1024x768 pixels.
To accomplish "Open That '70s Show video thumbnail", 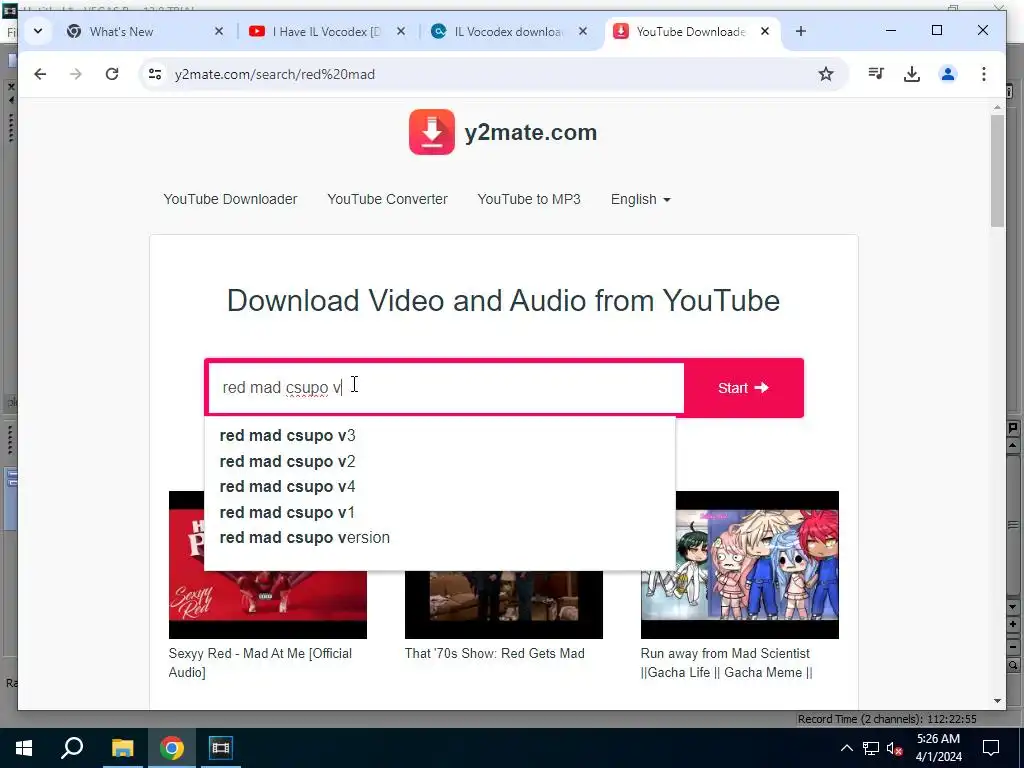I will click(x=504, y=604).
